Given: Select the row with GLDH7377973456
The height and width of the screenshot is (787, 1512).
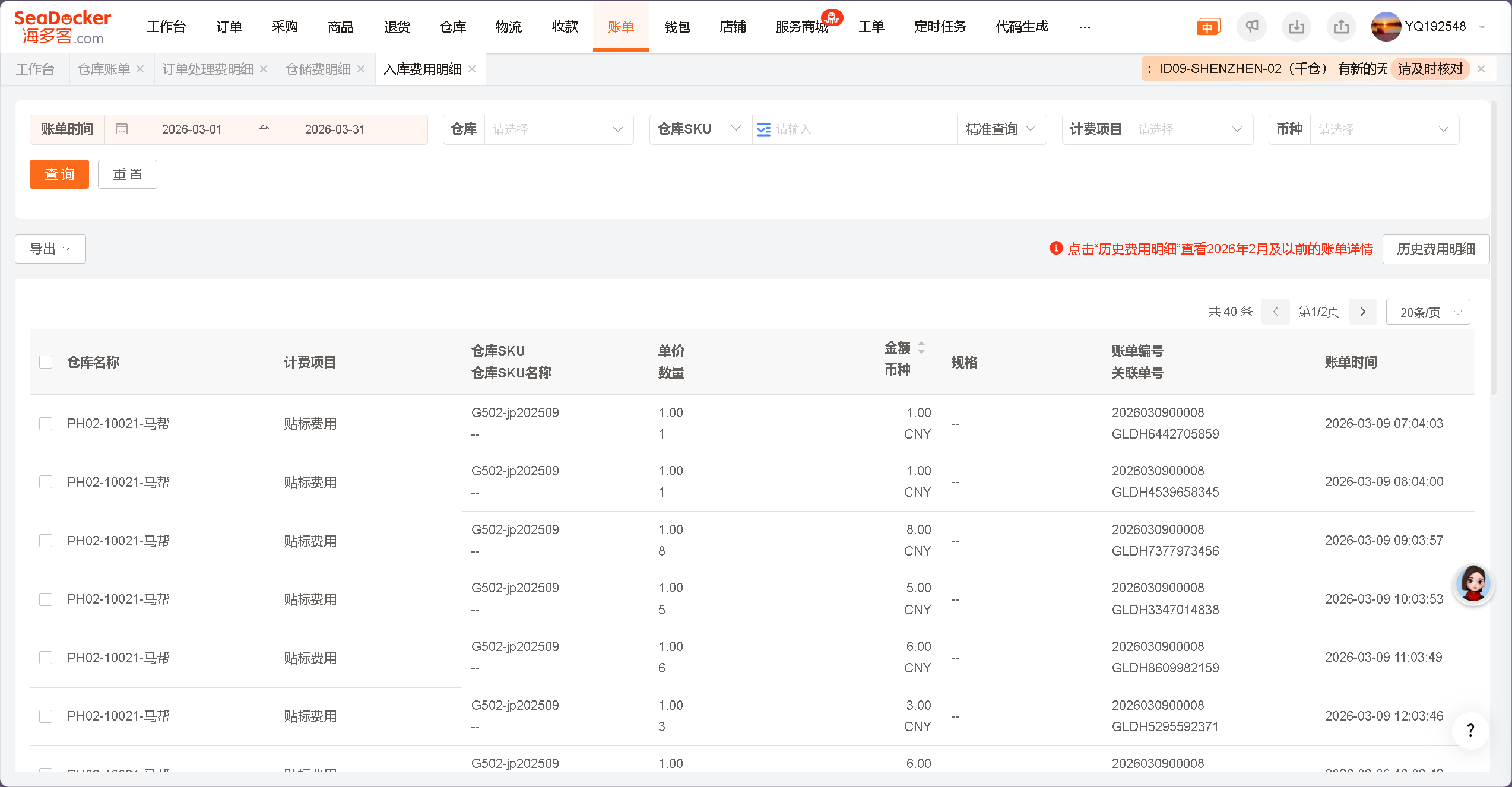Looking at the screenshot, I should [46, 541].
